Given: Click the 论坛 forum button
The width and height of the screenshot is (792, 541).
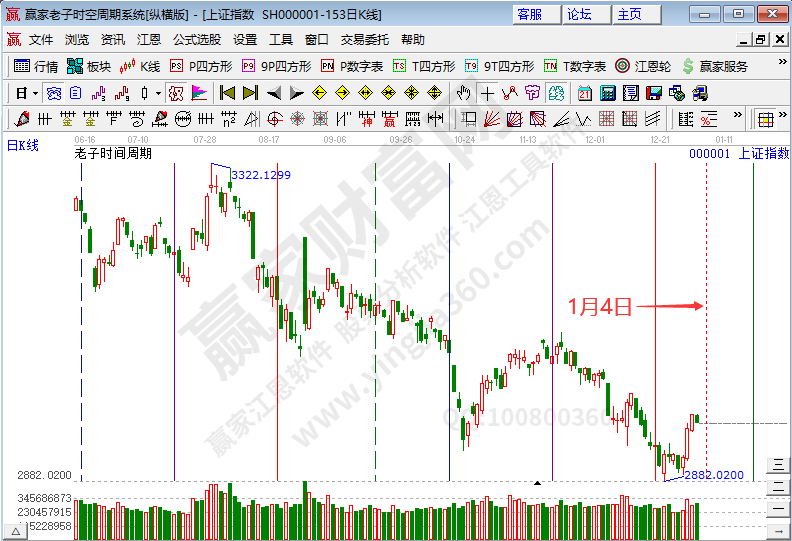Looking at the screenshot, I should point(579,14).
